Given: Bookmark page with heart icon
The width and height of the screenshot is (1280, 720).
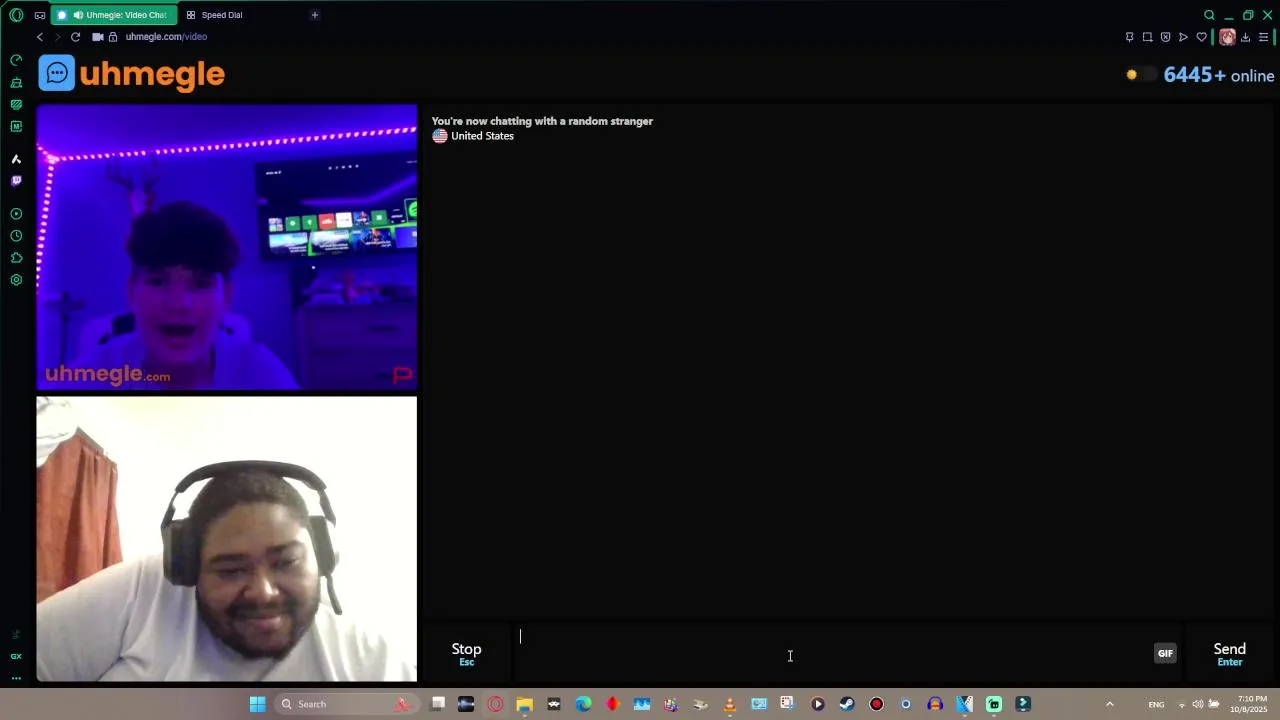Looking at the screenshot, I should click(1202, 37).
